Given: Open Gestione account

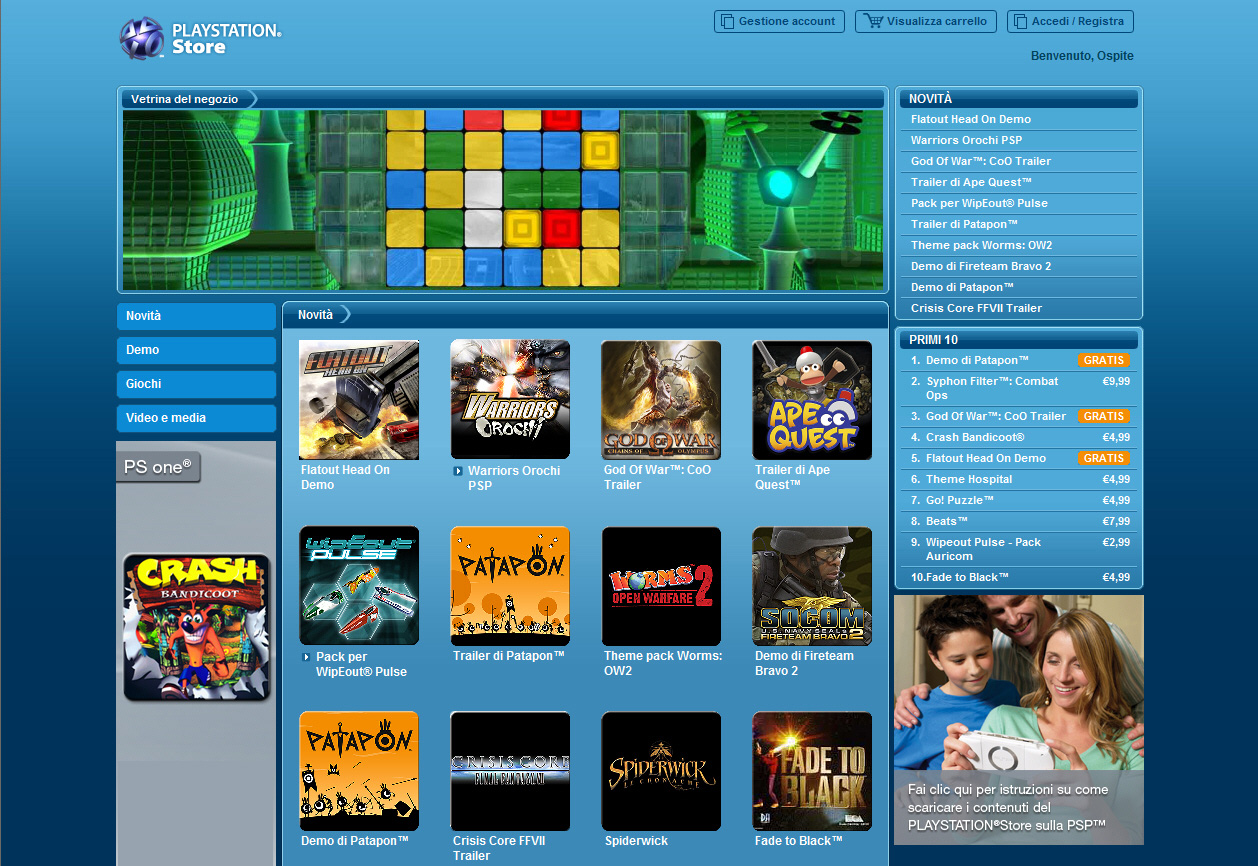Looking at the screenshot, I should 779,21.
